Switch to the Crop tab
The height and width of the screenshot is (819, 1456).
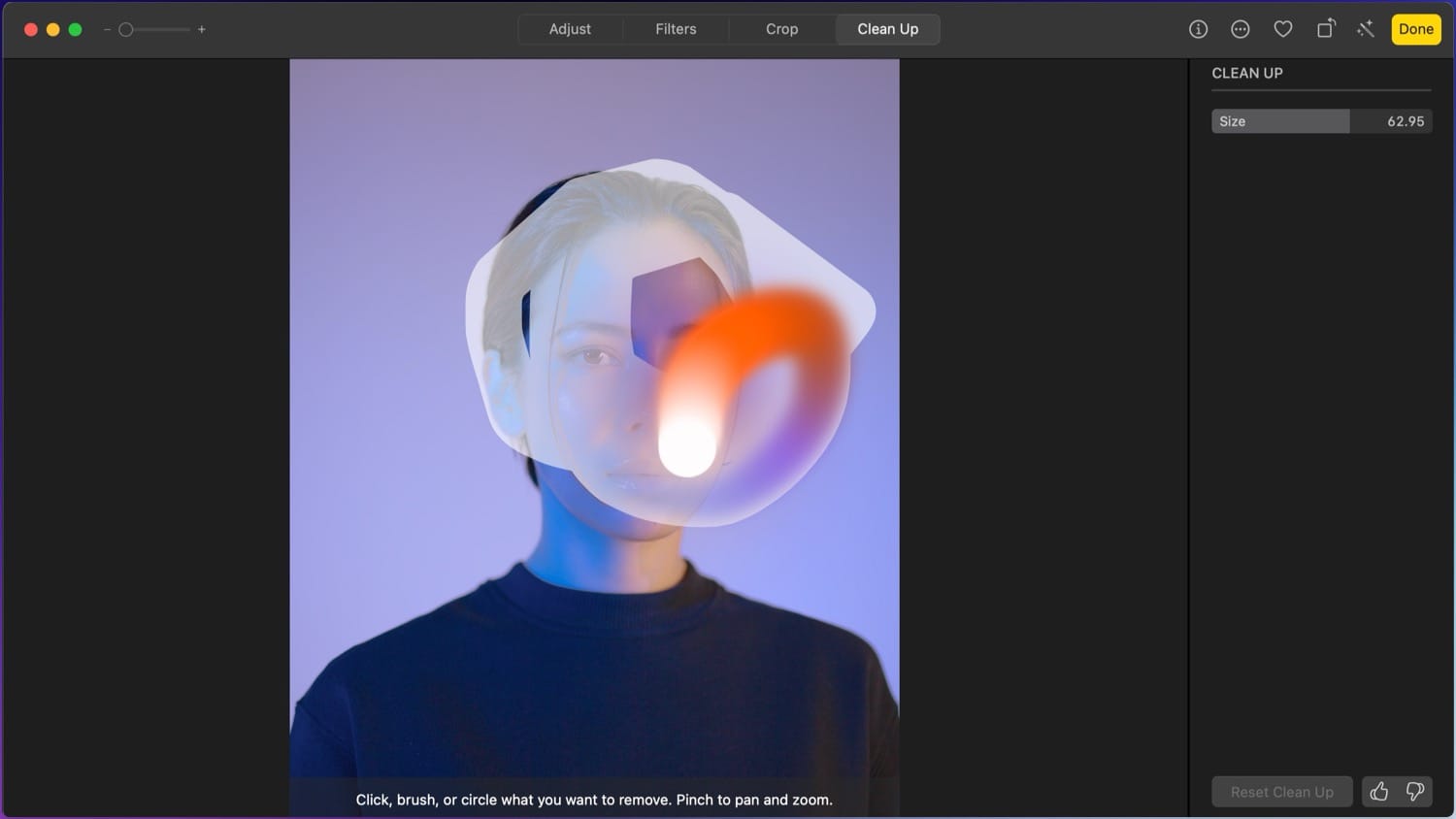(x=780, y=29)
